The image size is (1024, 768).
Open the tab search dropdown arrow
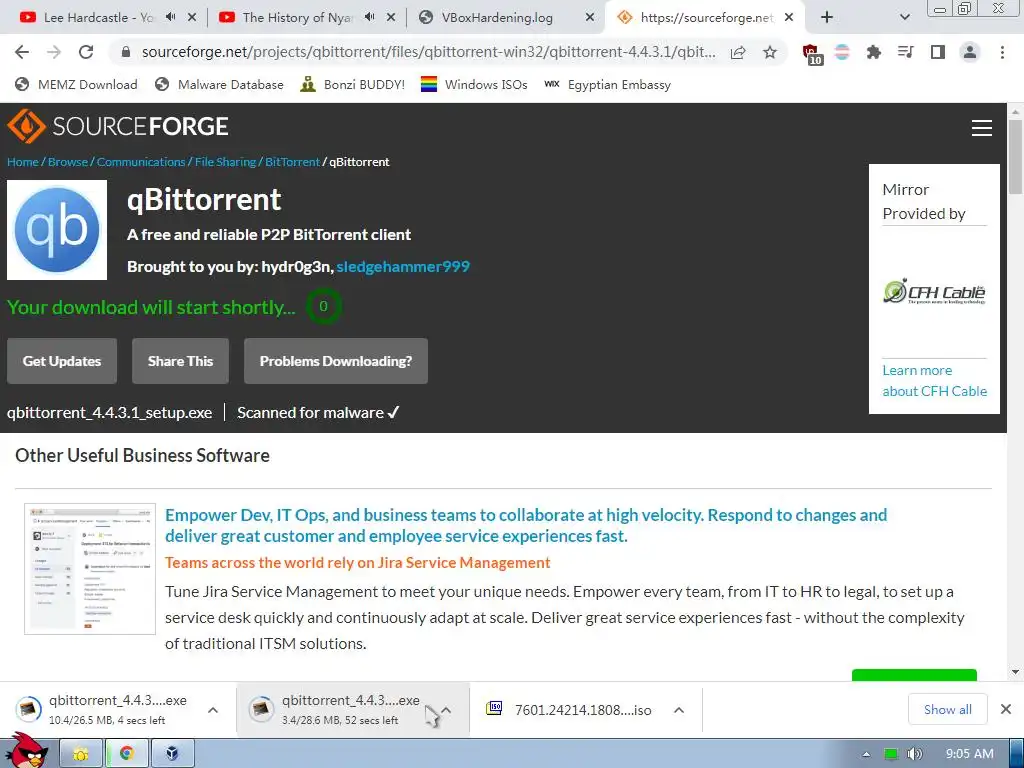point(904,18)
